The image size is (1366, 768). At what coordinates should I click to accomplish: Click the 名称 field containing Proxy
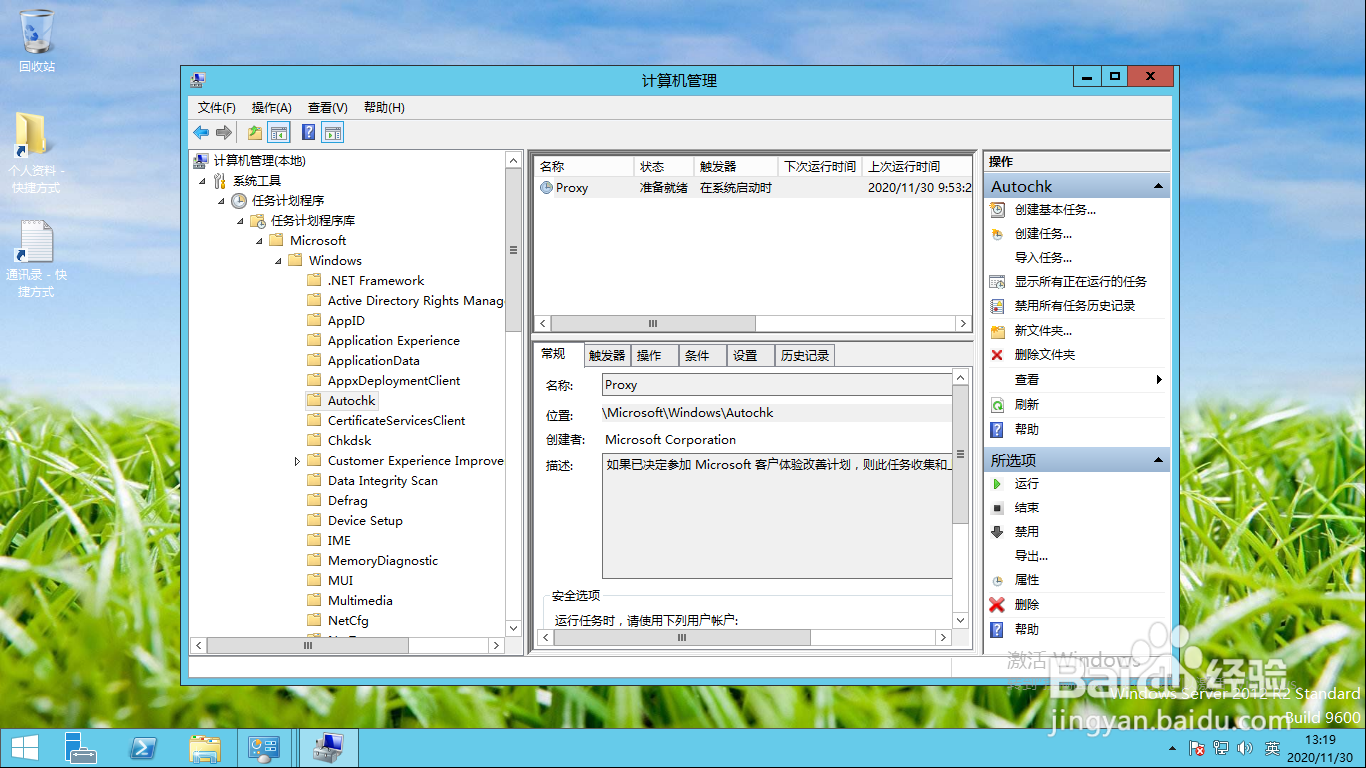[778, 385]
